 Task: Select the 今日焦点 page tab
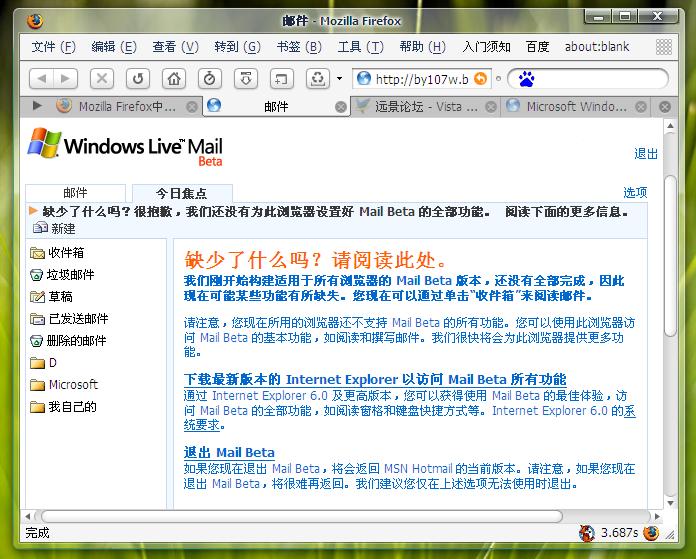[182, 193]
